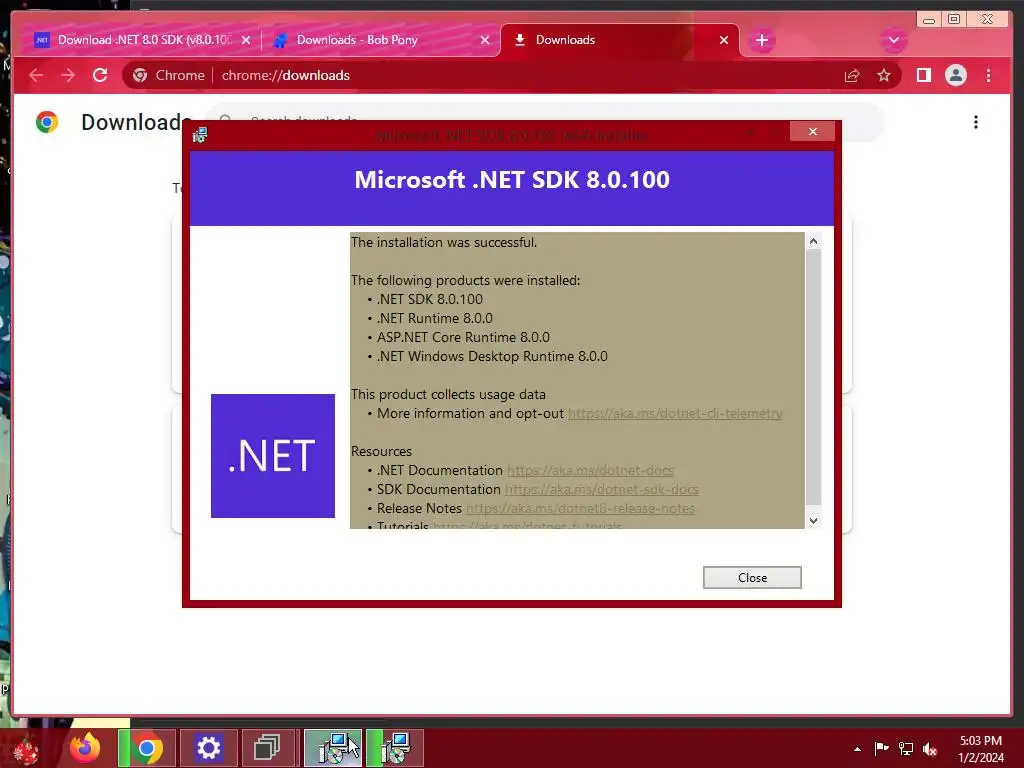Open Settings gear on the taskbar
The width and height of the screenshot is (1024, 768).
(x=208, y=748)
